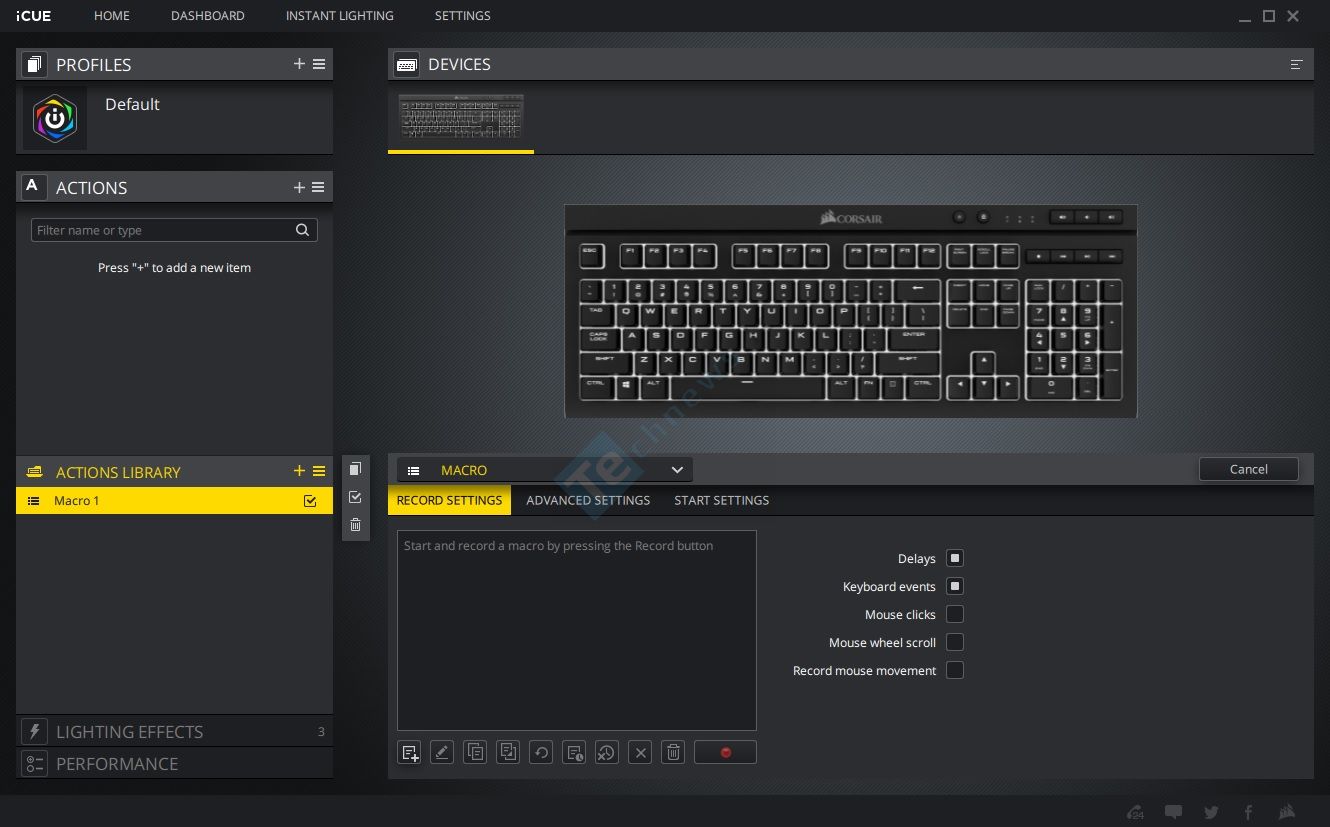Screen dimensions: 1330x827
Task: Click the ESC key on keyboard image
Action: pyautogui.click(x=590, y=255)
